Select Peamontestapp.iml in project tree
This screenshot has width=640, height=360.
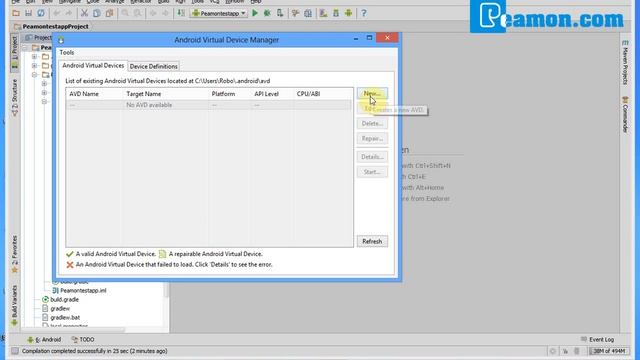click(x=79, y=291)
